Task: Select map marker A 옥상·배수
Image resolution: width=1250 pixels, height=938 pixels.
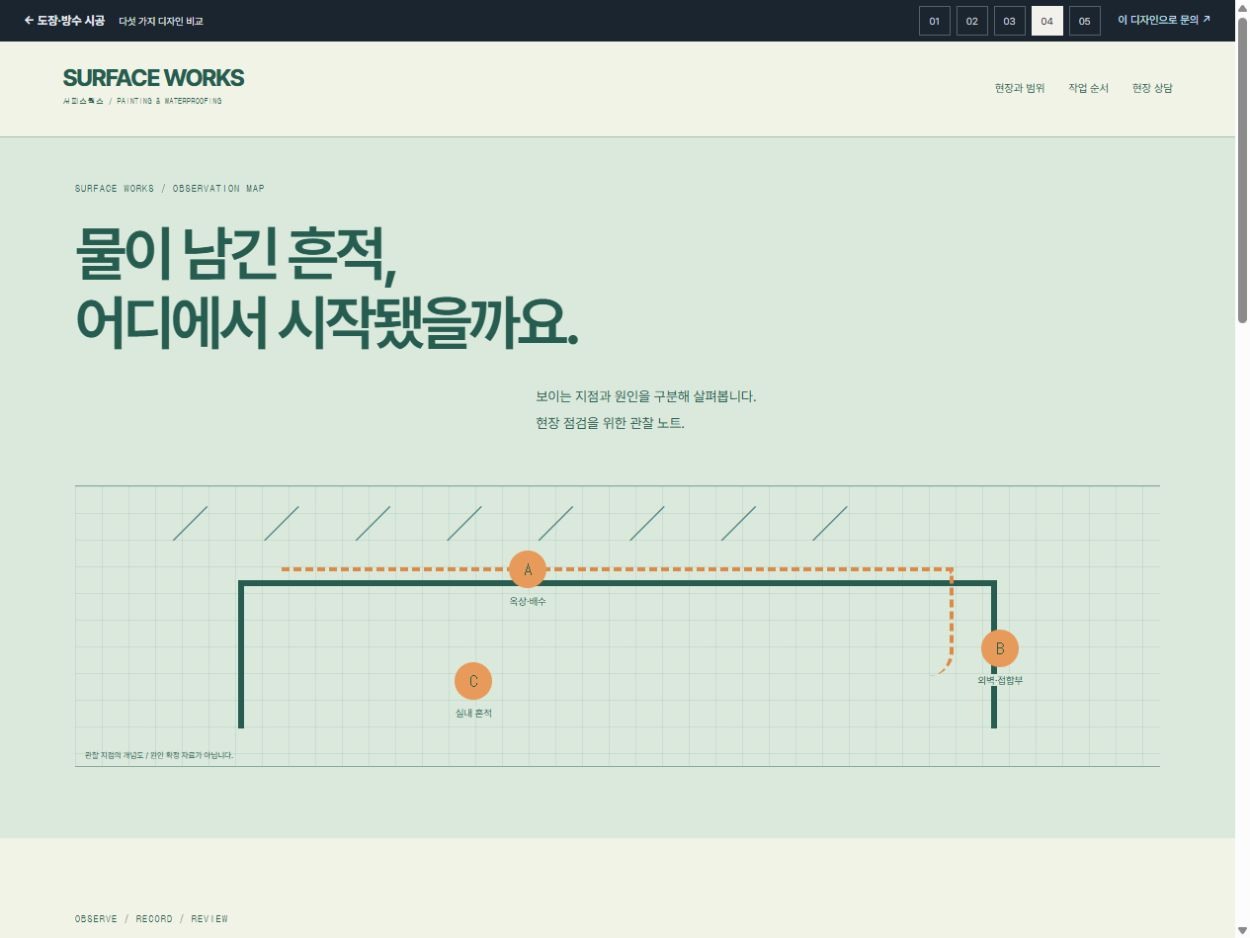Action: 528,570
